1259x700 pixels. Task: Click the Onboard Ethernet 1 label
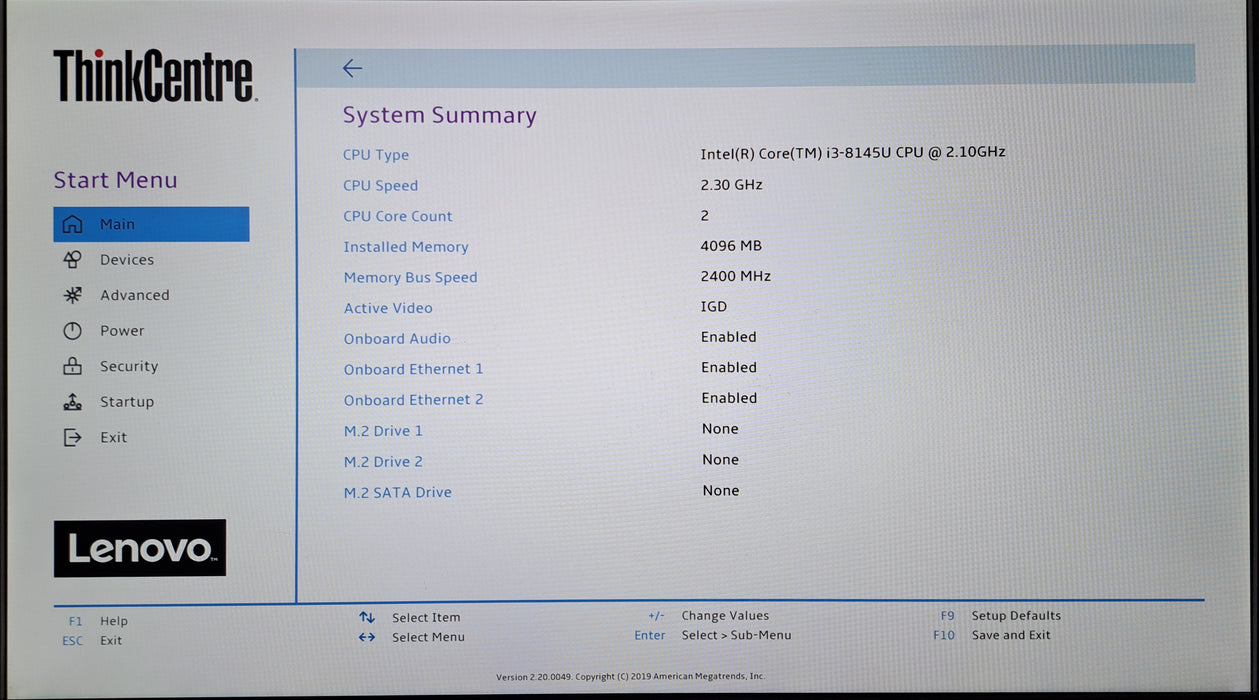tap(414, 369)
